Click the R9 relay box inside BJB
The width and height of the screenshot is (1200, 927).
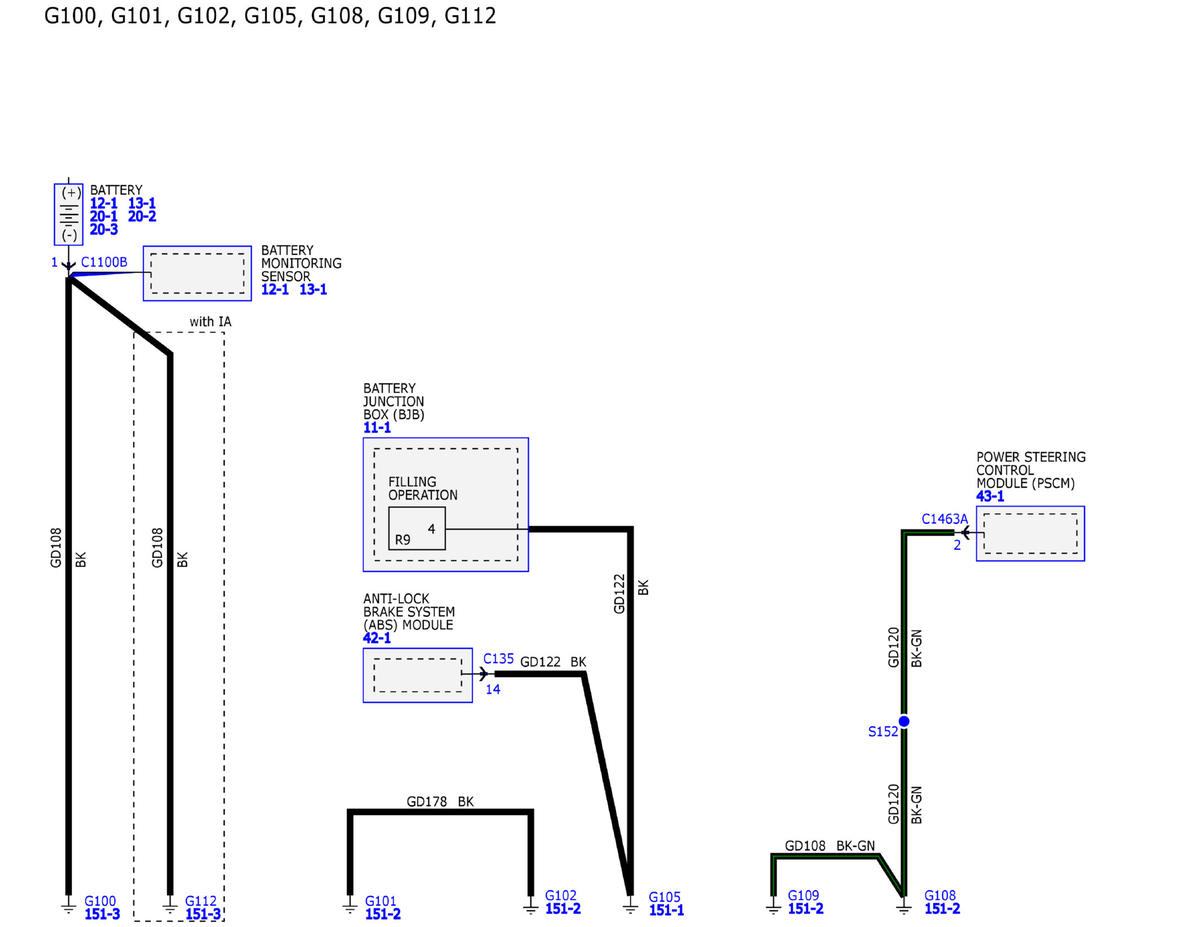(x=416, y=529)
